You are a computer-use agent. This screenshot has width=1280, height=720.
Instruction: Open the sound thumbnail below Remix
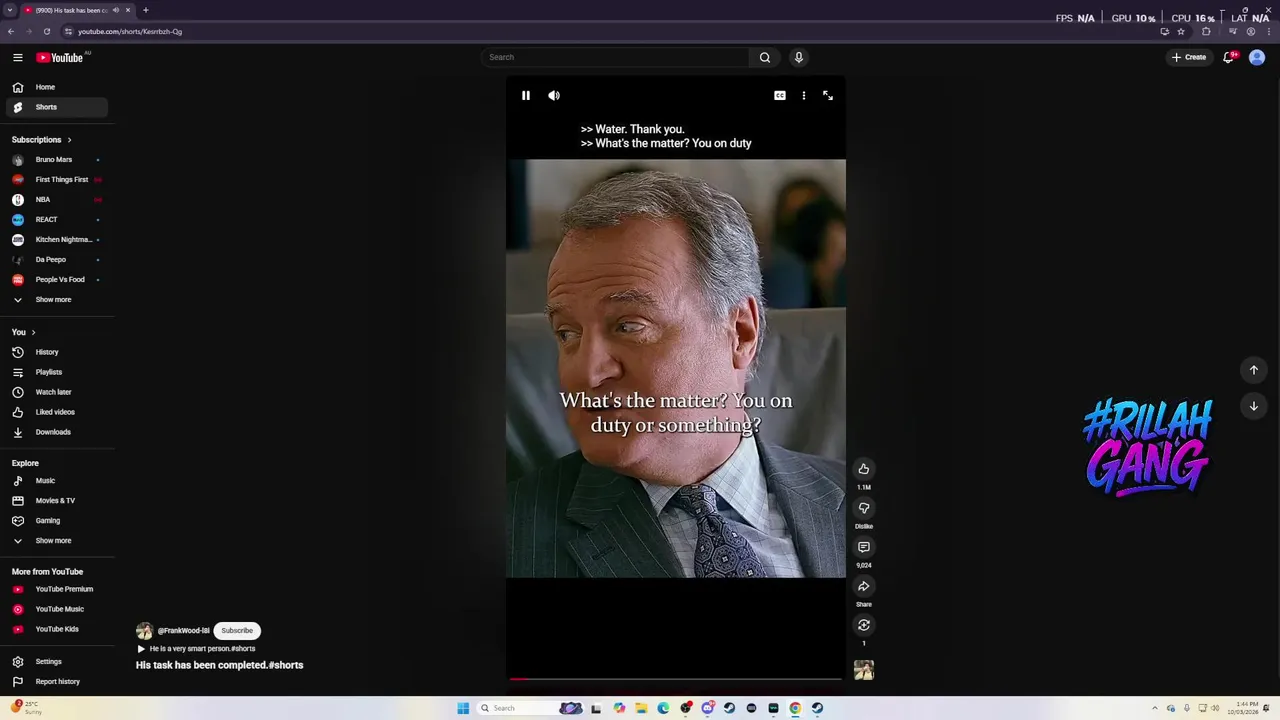pos(864,670)
